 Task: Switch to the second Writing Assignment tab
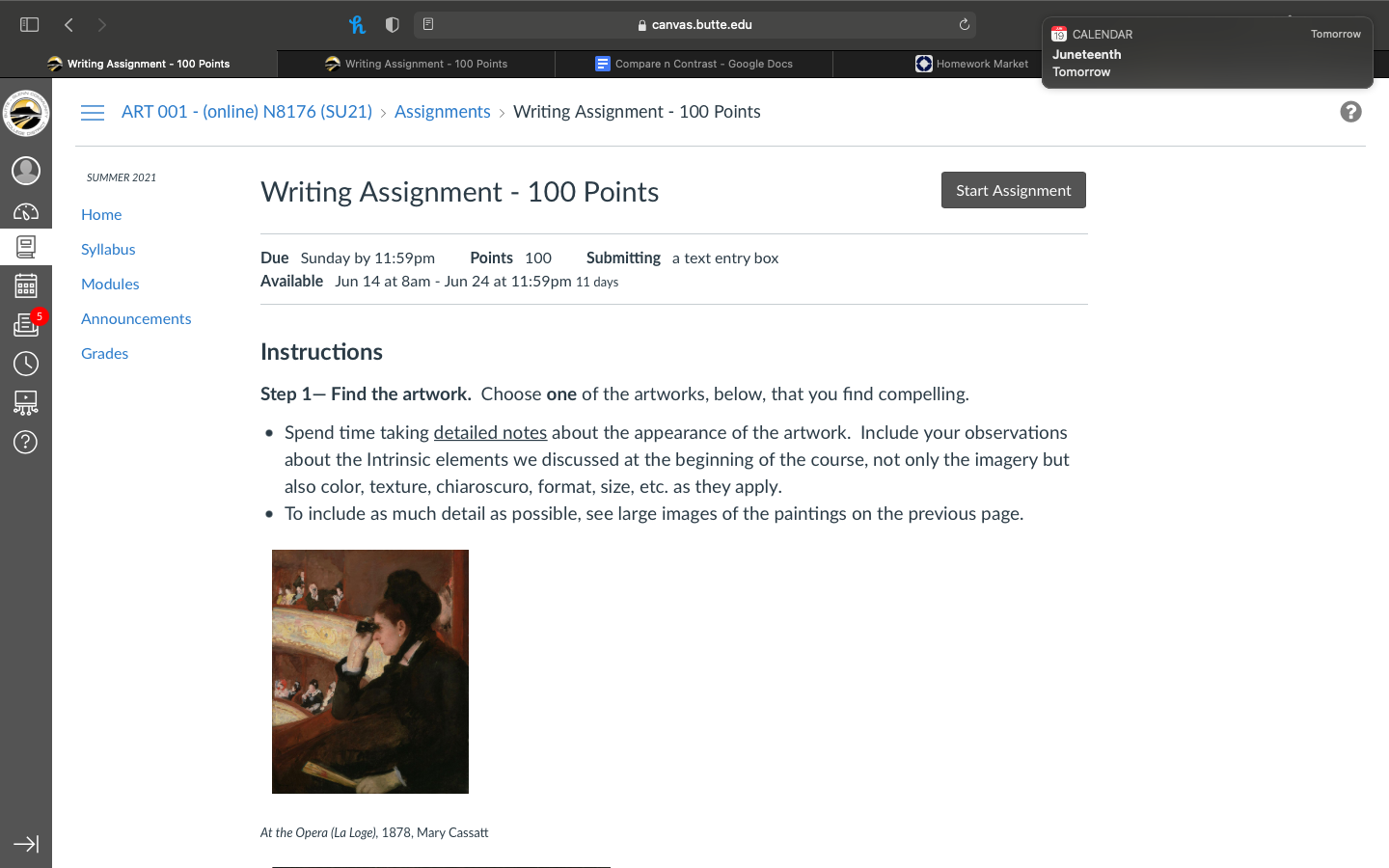coord(417,64)
